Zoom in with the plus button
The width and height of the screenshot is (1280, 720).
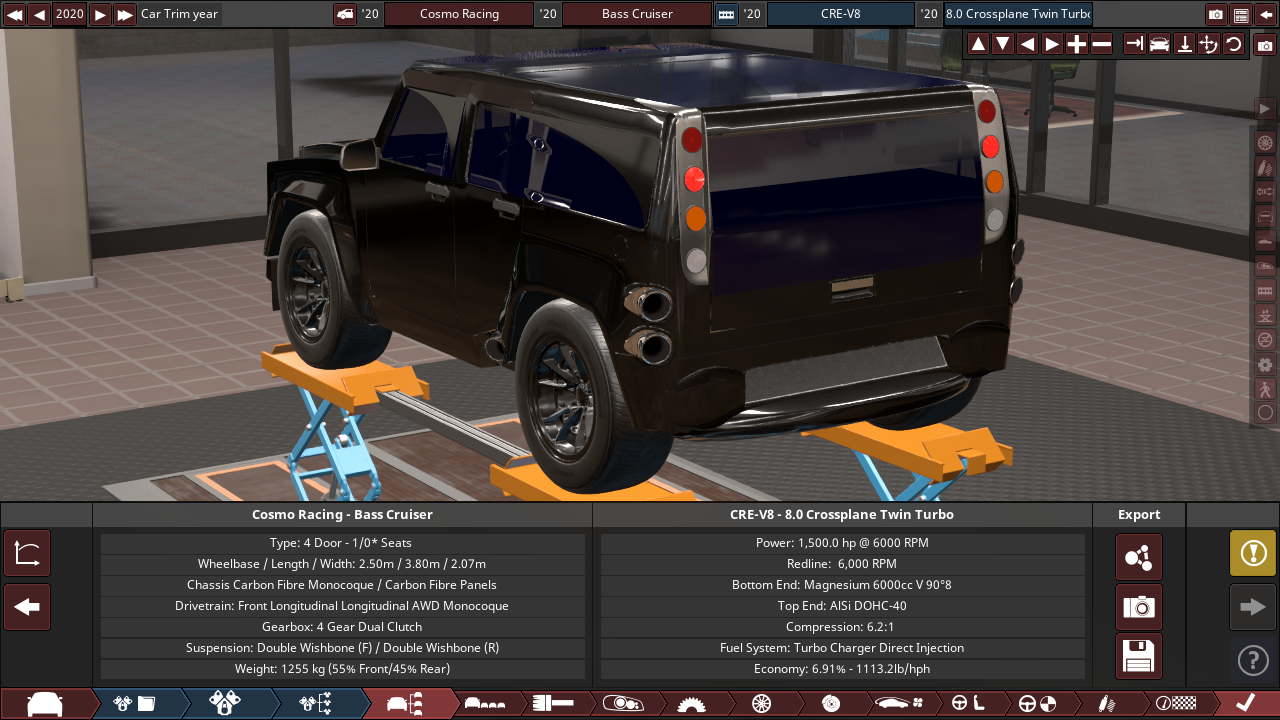(1077, 44)
